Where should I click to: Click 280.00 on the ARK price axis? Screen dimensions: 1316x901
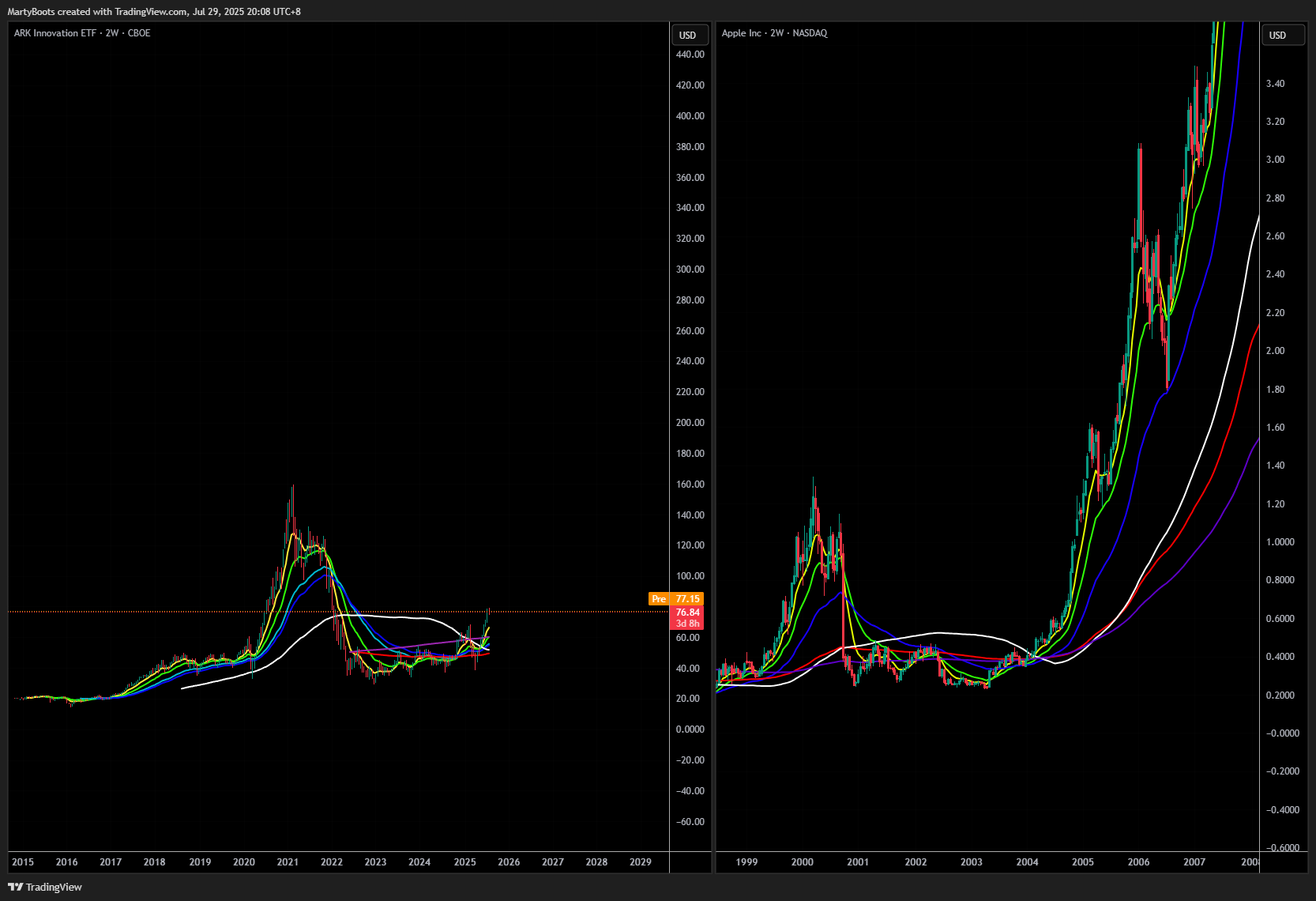tap(690, 300)
